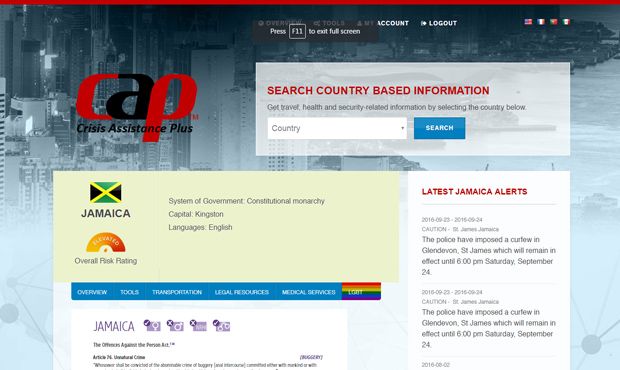Switch language using the French flag
Viewport: 620px width, 370px height.
coord(541,22)
